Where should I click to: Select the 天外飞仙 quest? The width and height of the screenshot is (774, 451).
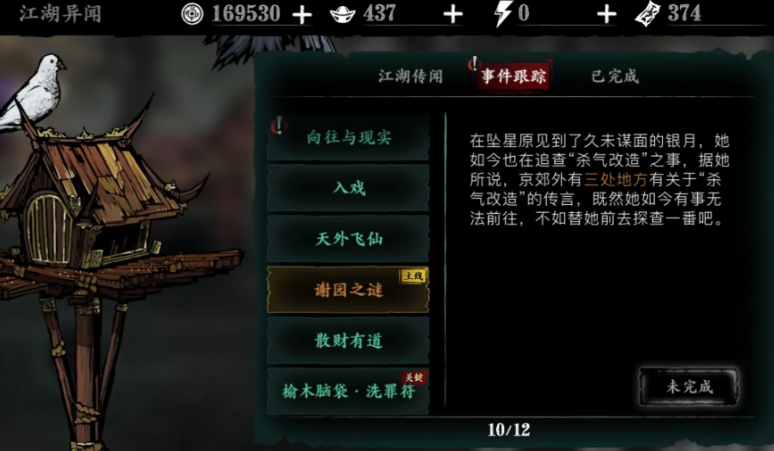348,239
